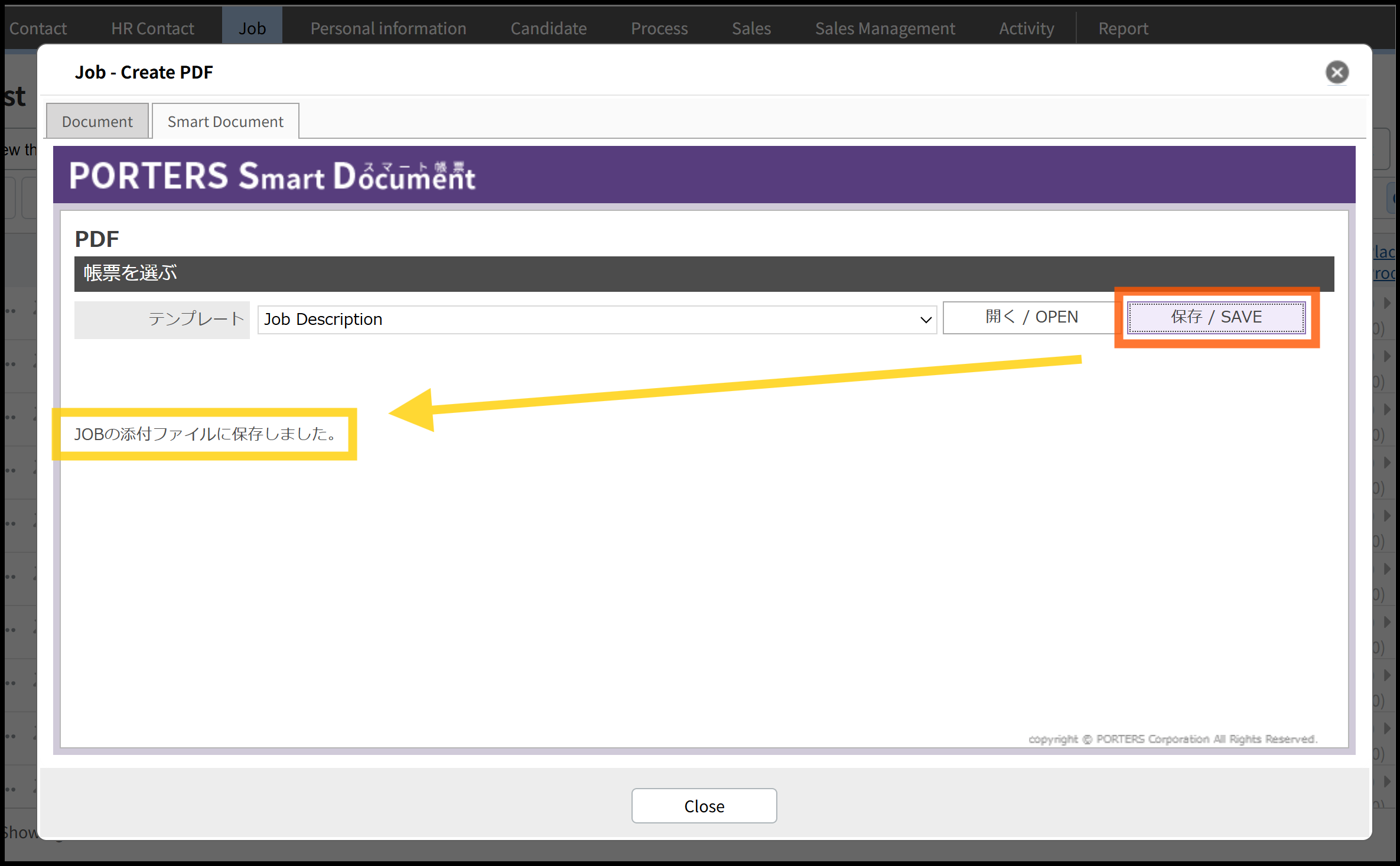Click the 保存 / SAVE button
The height and width of the screenshot is (866, 1400).
pos(1216,317)
